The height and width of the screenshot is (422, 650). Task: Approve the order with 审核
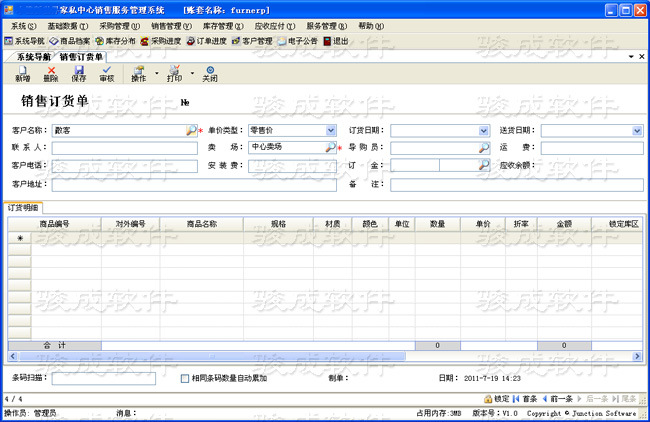107,74
